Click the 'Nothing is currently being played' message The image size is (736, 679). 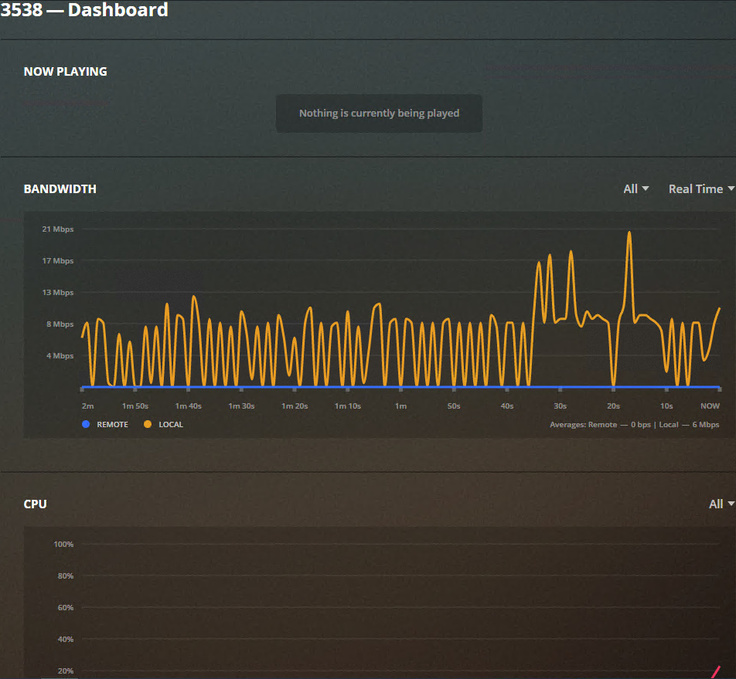point(379,113)
